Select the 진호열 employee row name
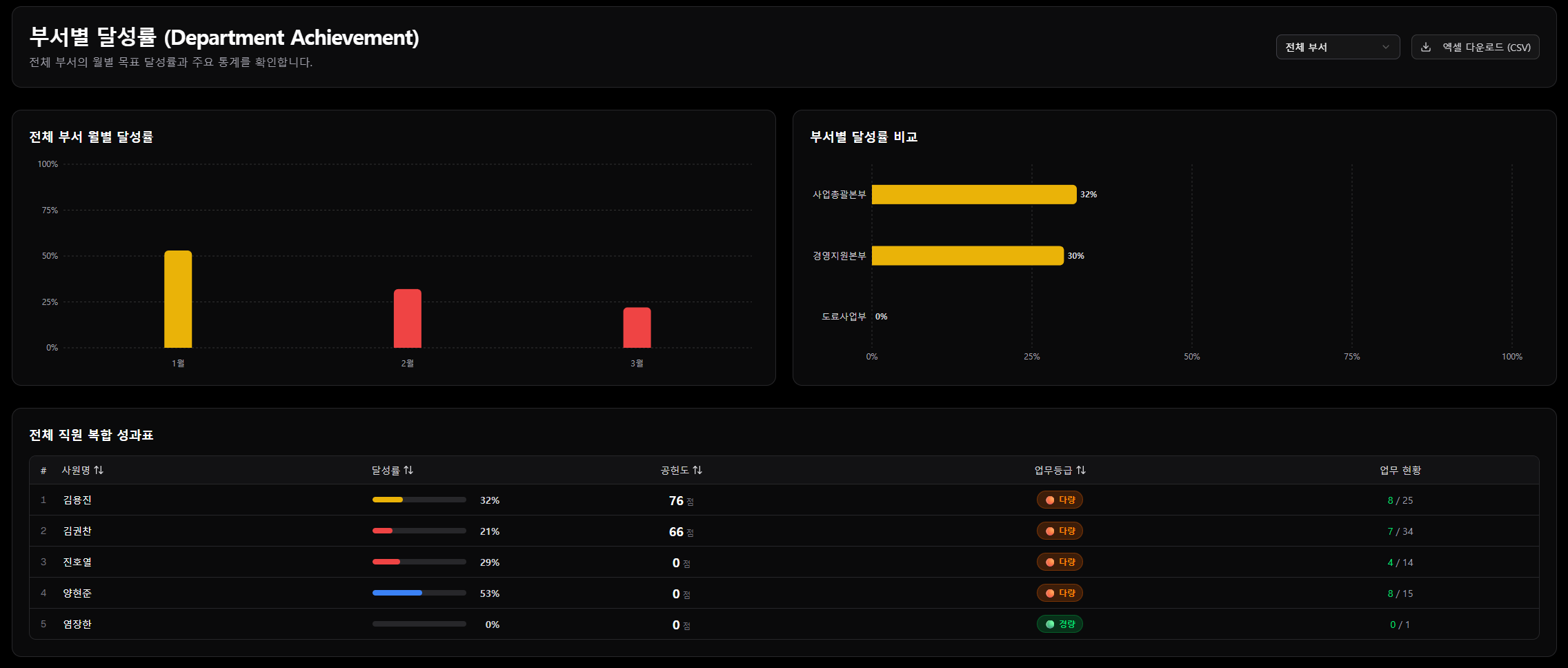1568x668 pixels. 77,562
